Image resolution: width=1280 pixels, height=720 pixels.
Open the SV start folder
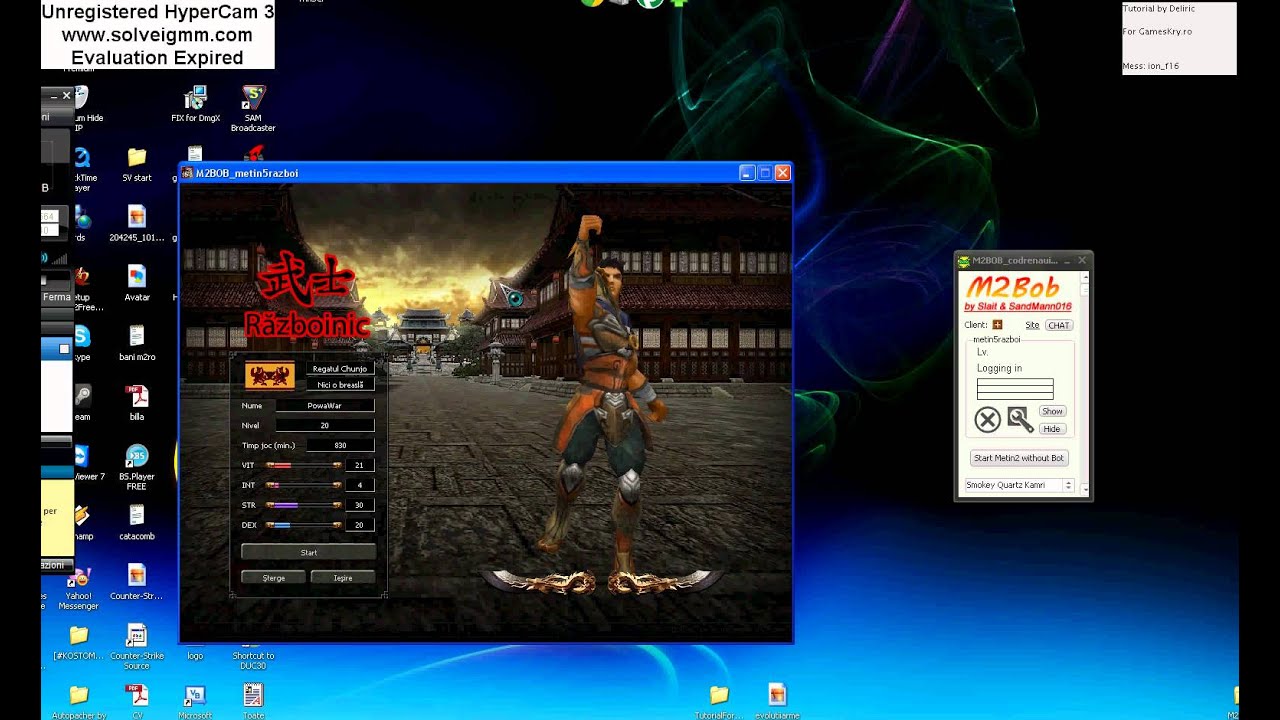point(137,158)
